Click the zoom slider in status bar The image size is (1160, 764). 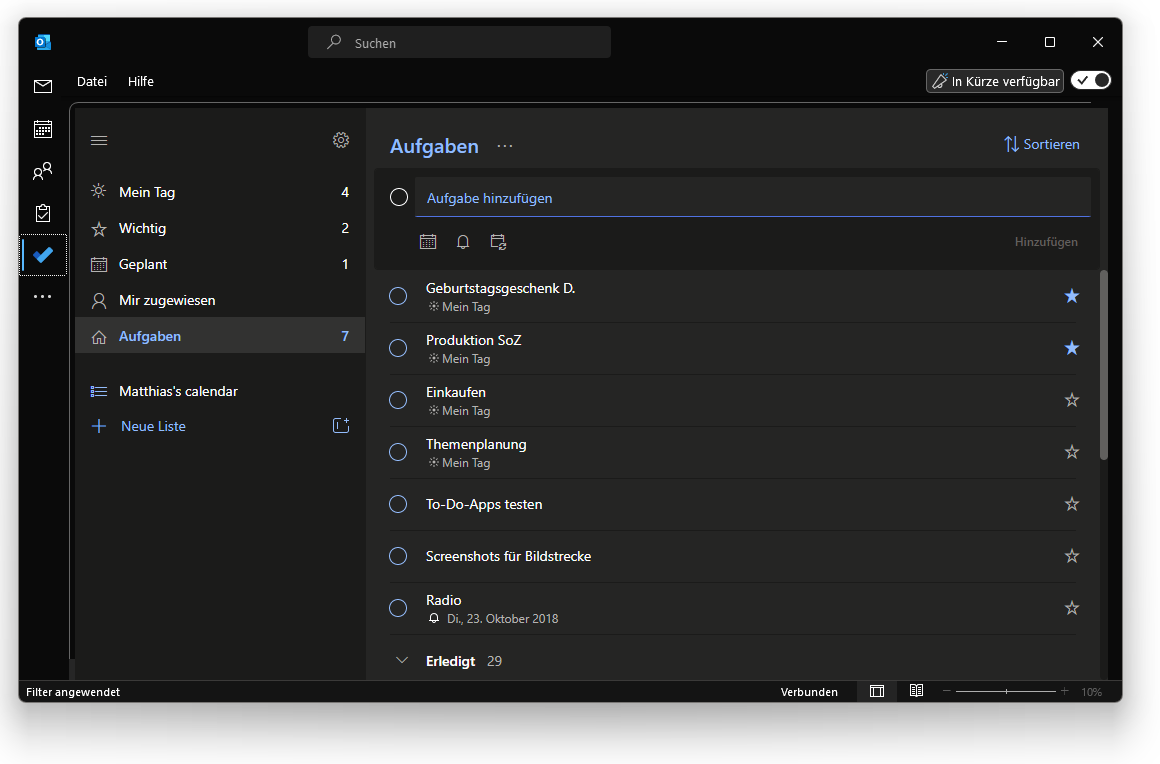1006,691
